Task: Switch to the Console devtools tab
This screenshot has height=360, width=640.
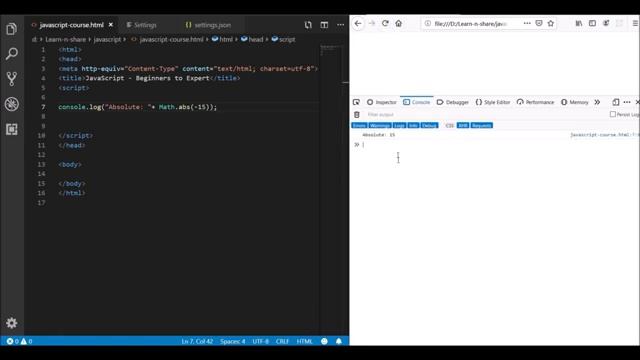Action: pos(417,102)
